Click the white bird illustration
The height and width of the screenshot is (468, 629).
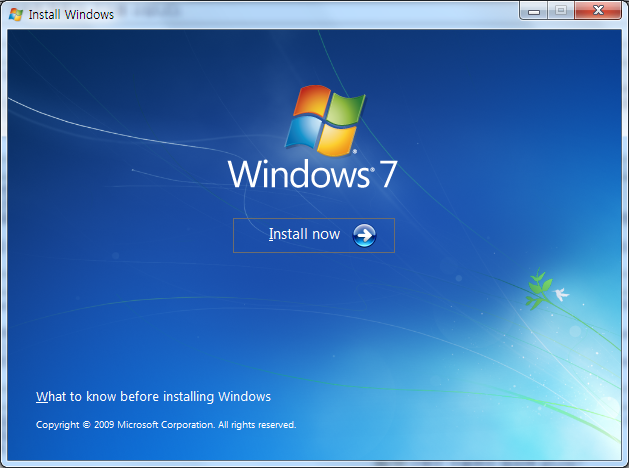[560, 295]
